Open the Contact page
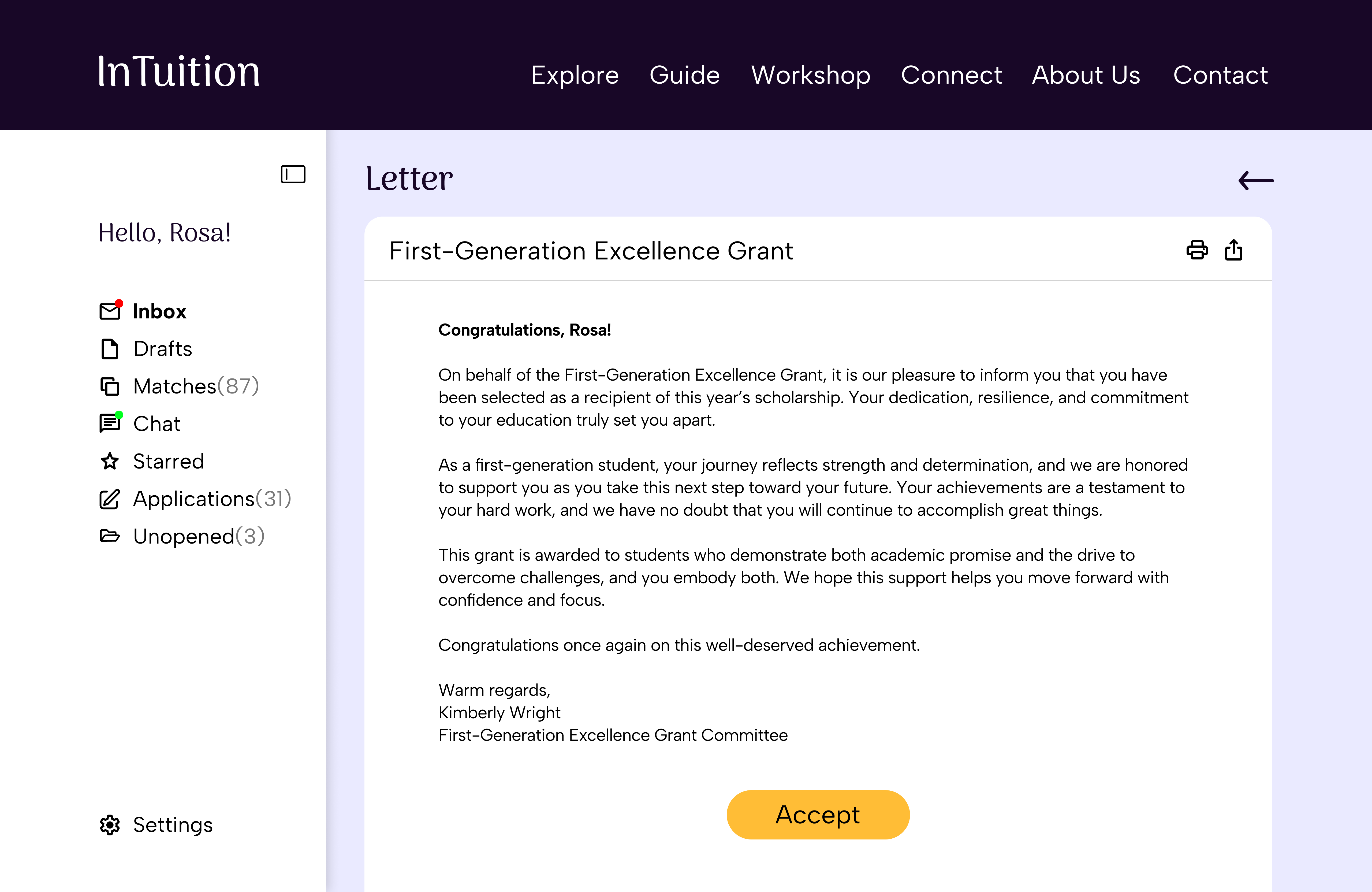1372x892 pixels. pos(1220,75)
